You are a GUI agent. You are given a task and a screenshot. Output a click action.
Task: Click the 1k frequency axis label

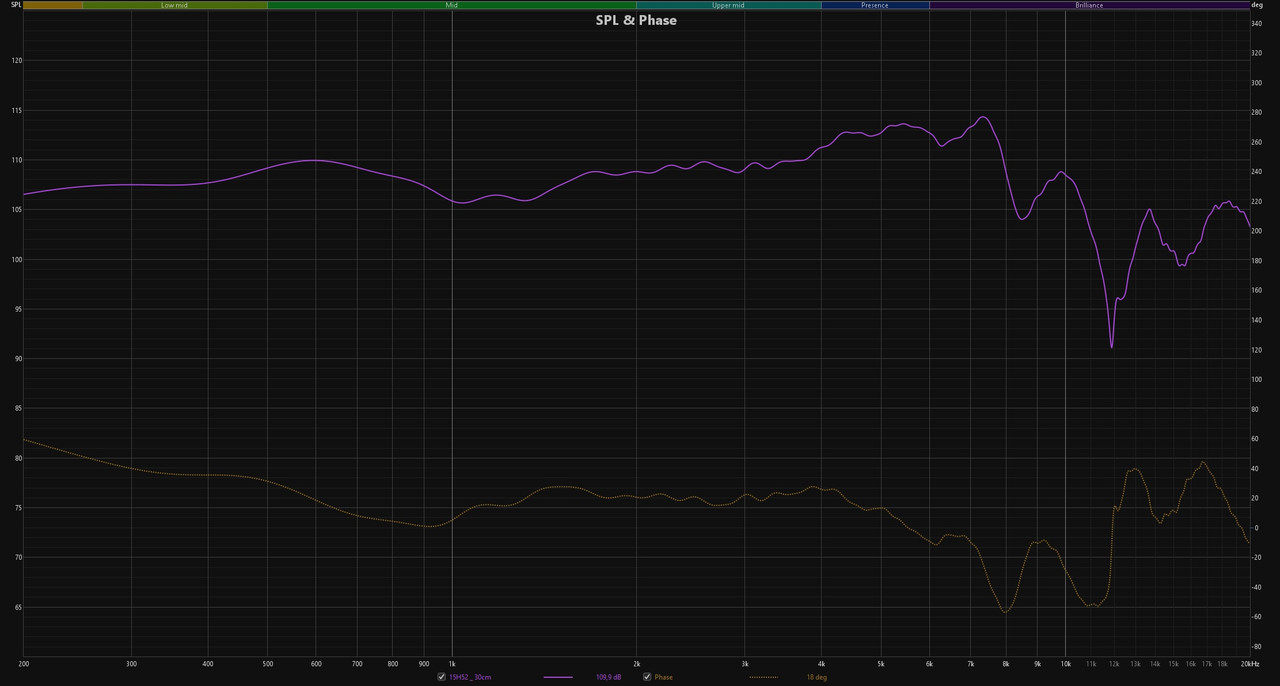pyautogui.click(x=452, y=663)
